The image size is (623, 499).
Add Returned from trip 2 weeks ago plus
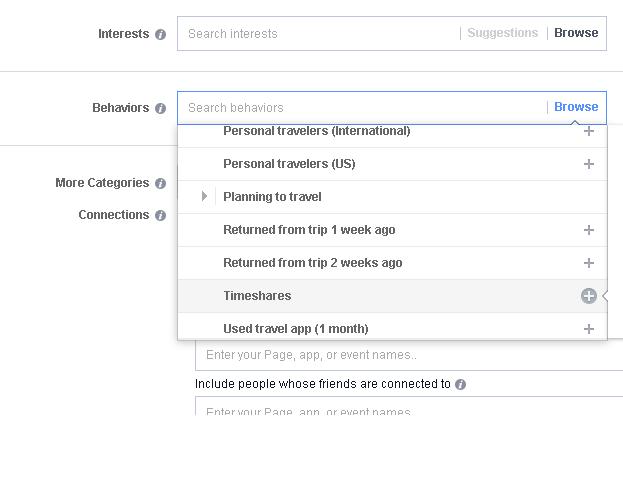589,263
